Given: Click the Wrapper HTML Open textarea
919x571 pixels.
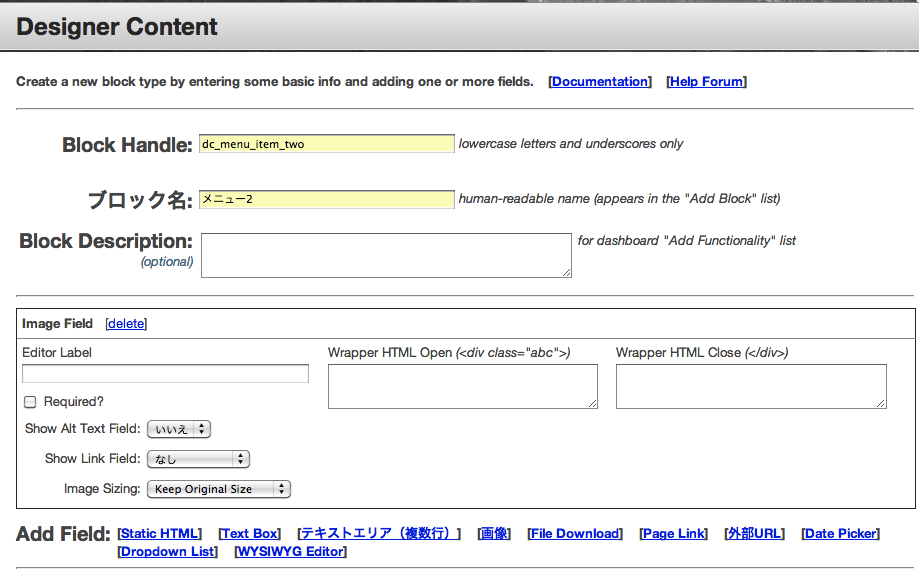Looking at the screenshot, I should pyautogui.click(x=462, y=386).
